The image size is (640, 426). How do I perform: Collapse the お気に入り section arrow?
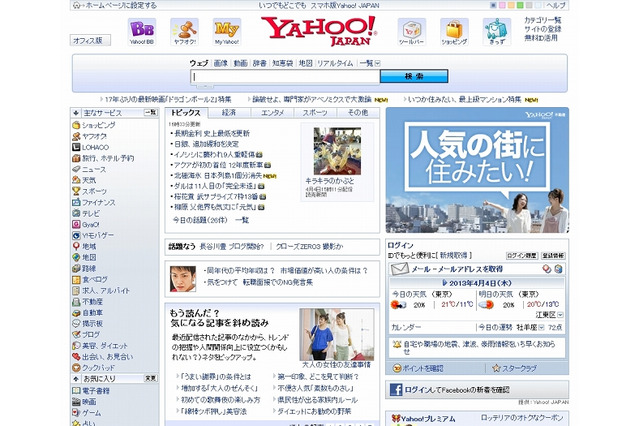click(76, 379)
